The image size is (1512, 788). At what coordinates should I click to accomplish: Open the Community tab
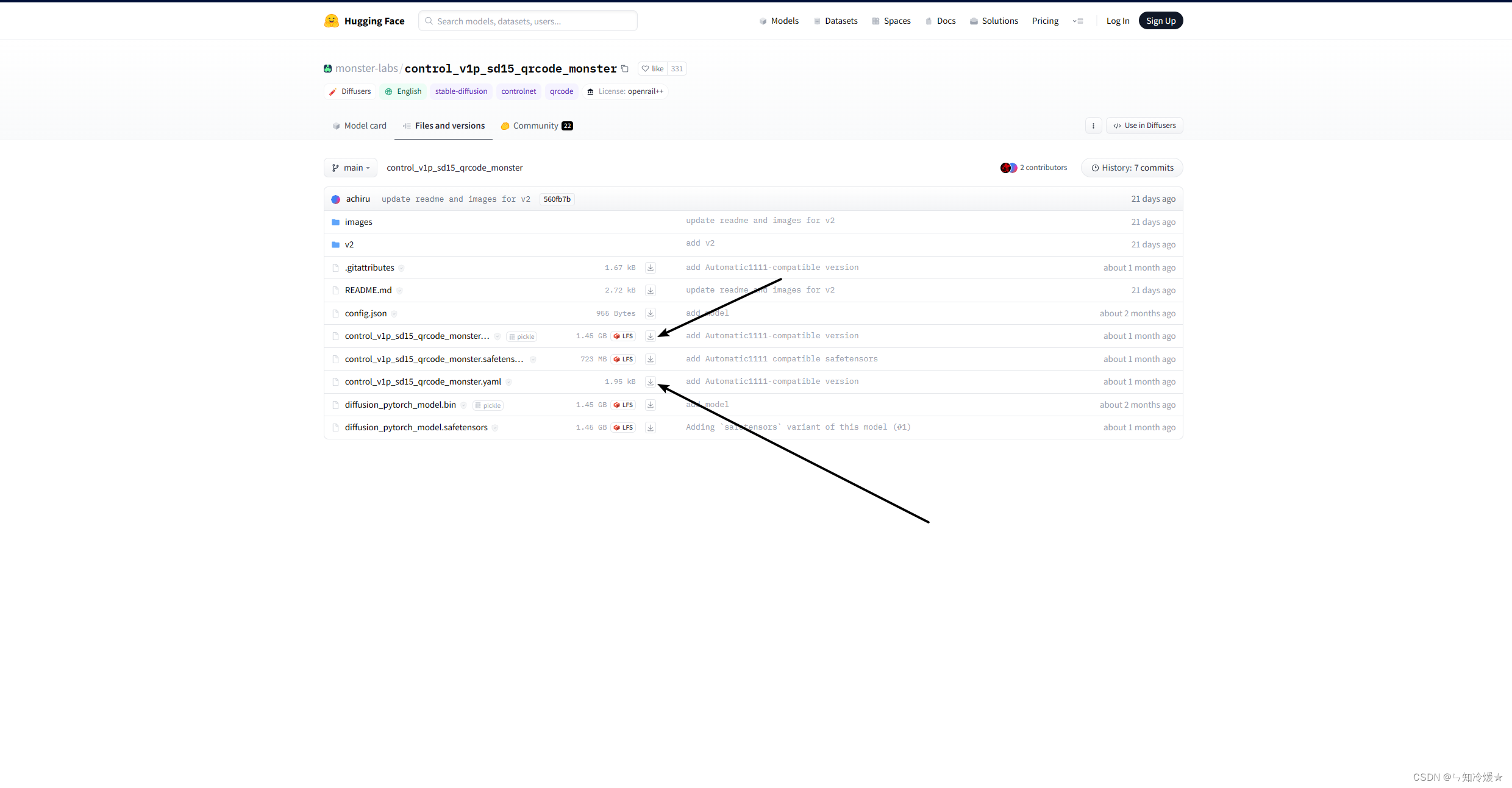(x=537, y=126)
